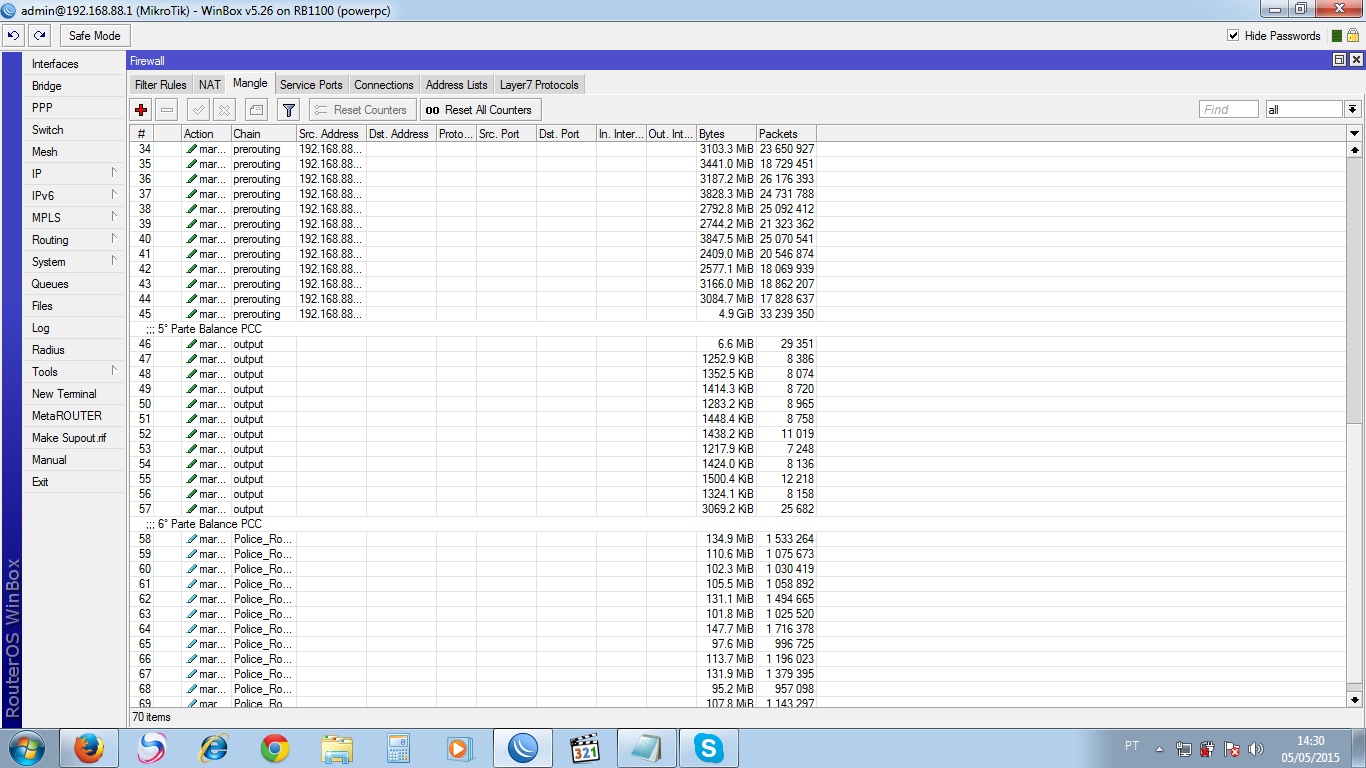The height and width of the screenshot is (768, 1366).
Task: Select the '6° Parte Balance PCC' comment row
Action: tap(740, 524)
